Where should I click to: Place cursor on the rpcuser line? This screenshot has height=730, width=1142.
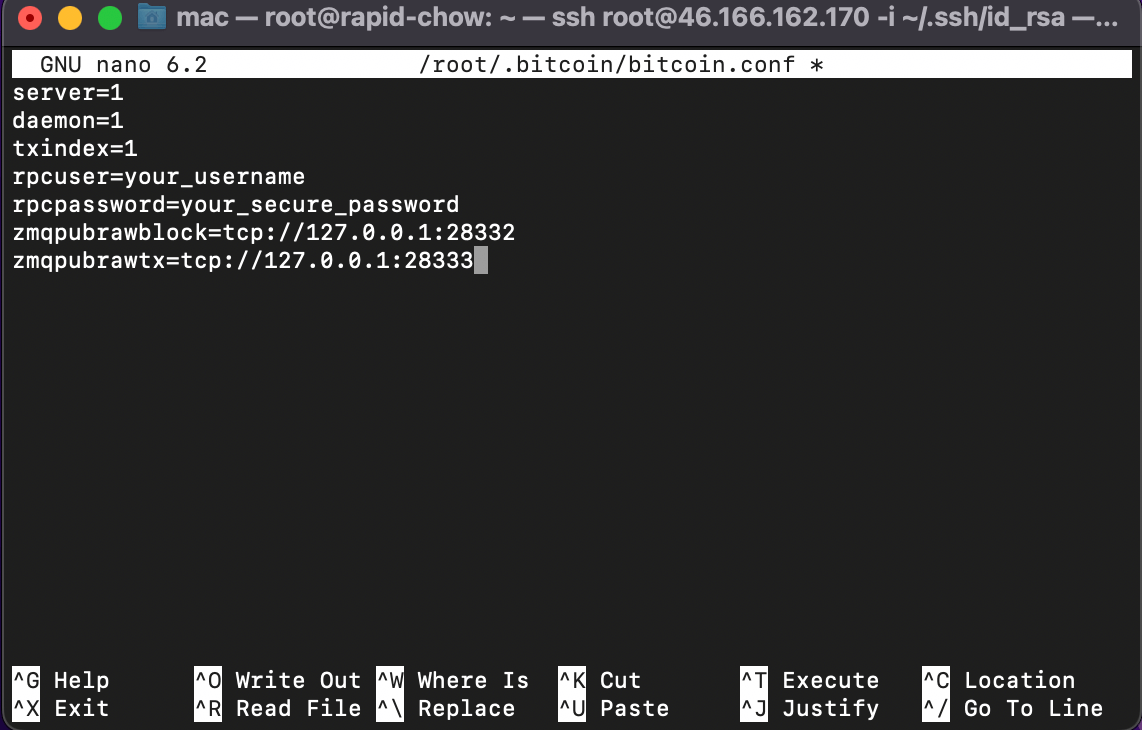tap(158, 176)
